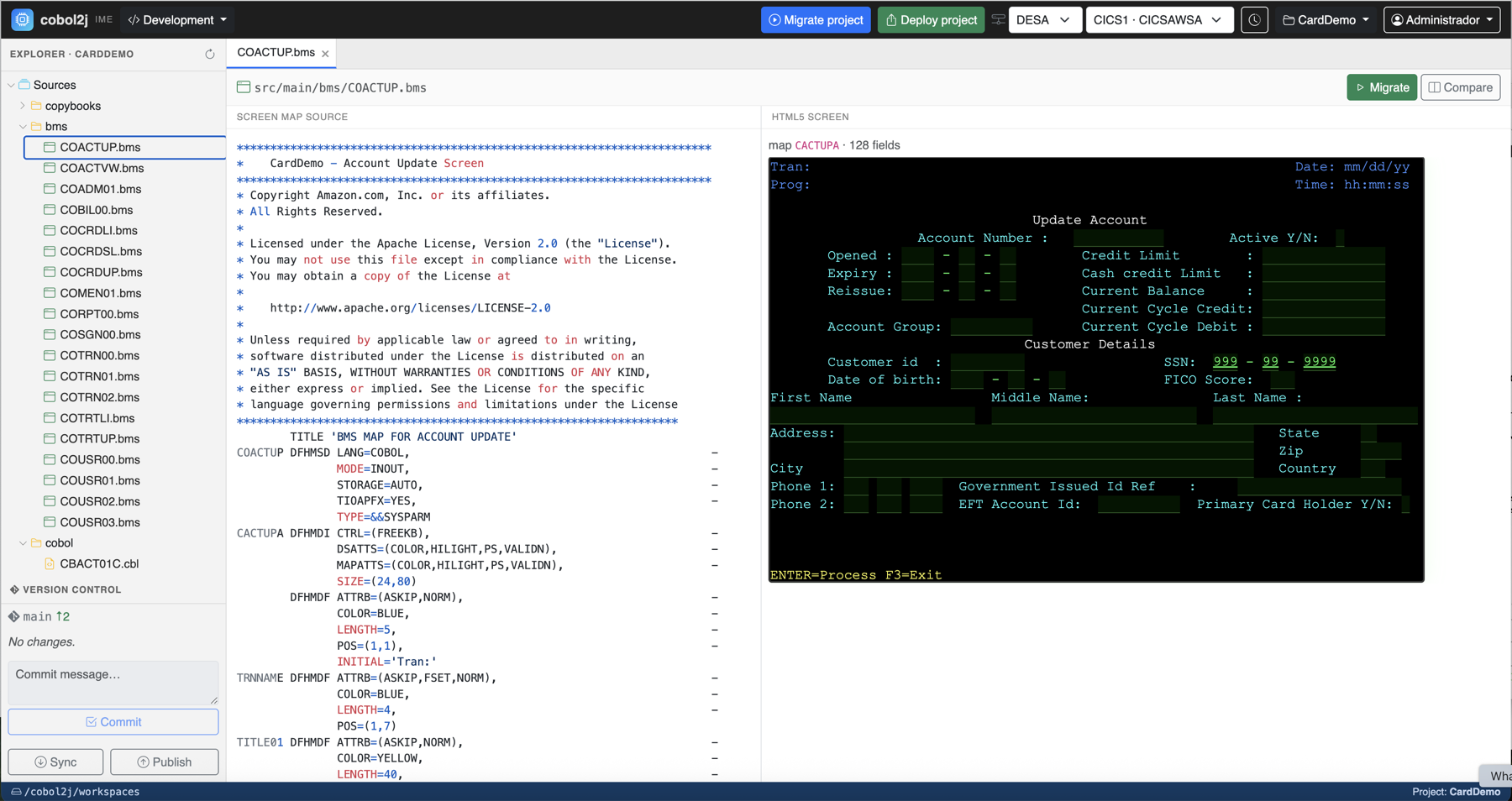Click the Migrate project button
1512x801 pixels.
click(x=816, y=20)
